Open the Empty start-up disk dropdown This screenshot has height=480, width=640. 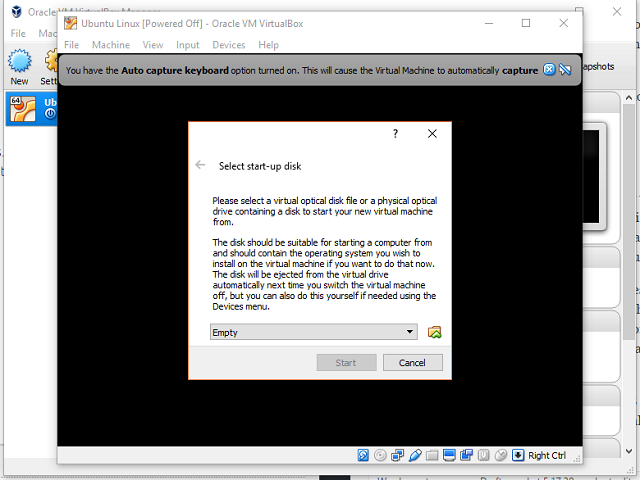[314, 332]
